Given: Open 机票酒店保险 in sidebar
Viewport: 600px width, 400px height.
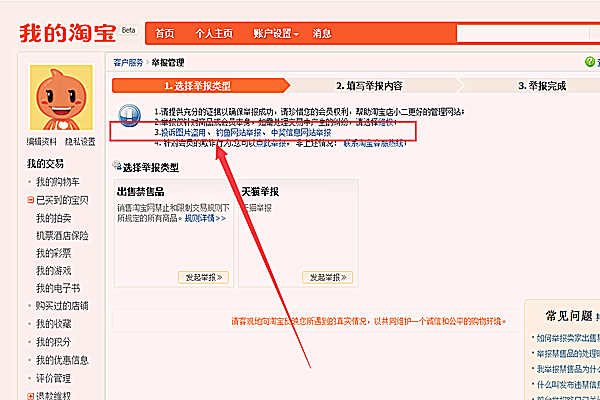Looking at the screenshot, I should [x=62, y=235].
